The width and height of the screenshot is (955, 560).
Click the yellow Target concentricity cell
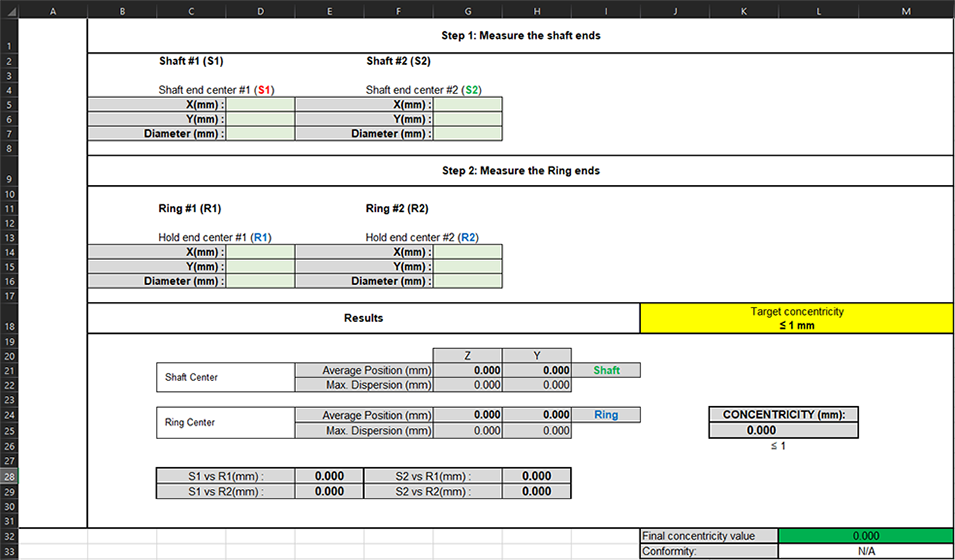pyautogui.click(x=796, y=318)
